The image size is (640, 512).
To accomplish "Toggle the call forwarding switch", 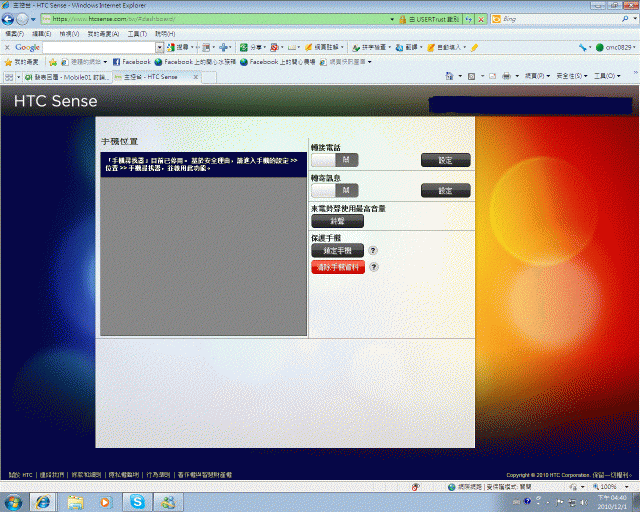I will [335, 160].
